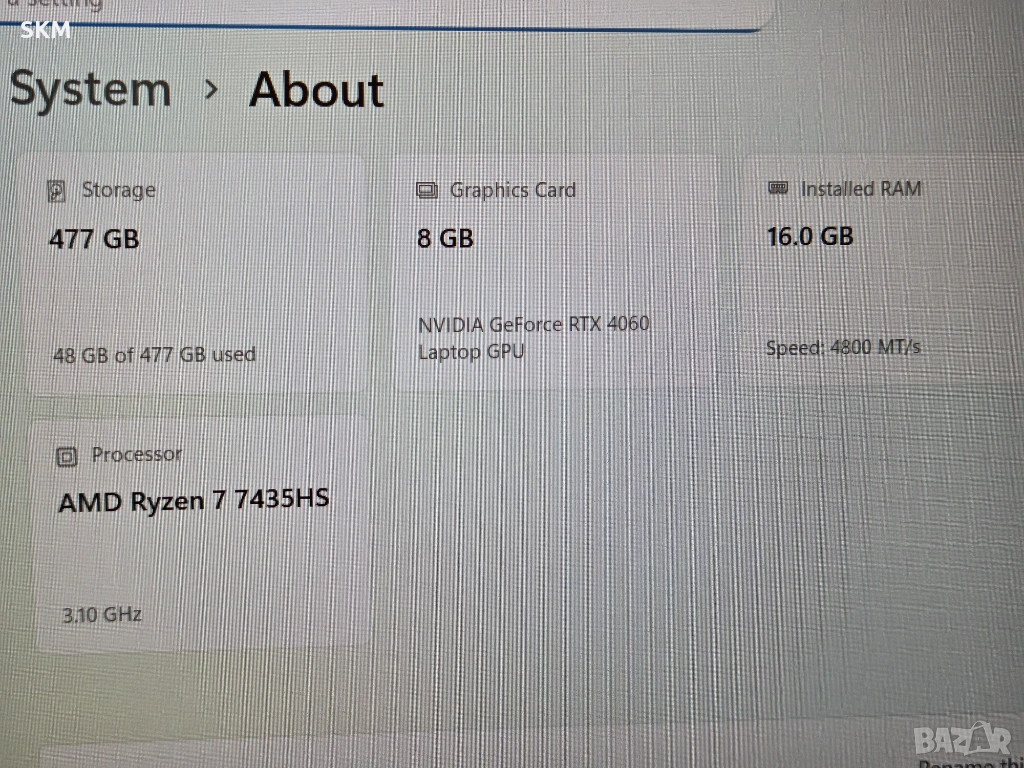Select the 477 GB storage value
The width and height of the screenshot is (1024, 768).
pyautogui.click(x=94, y=239)
